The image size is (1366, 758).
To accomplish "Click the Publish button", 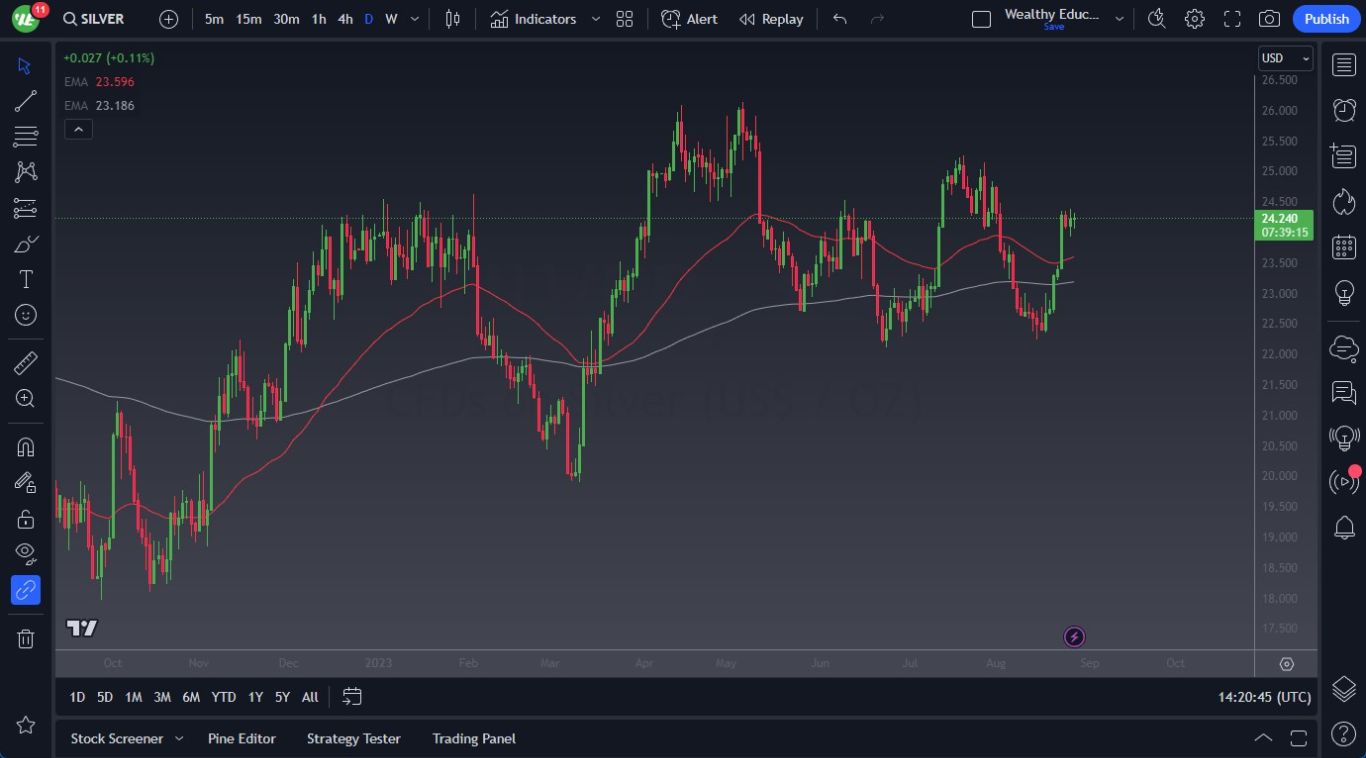I will [1326, 19].
